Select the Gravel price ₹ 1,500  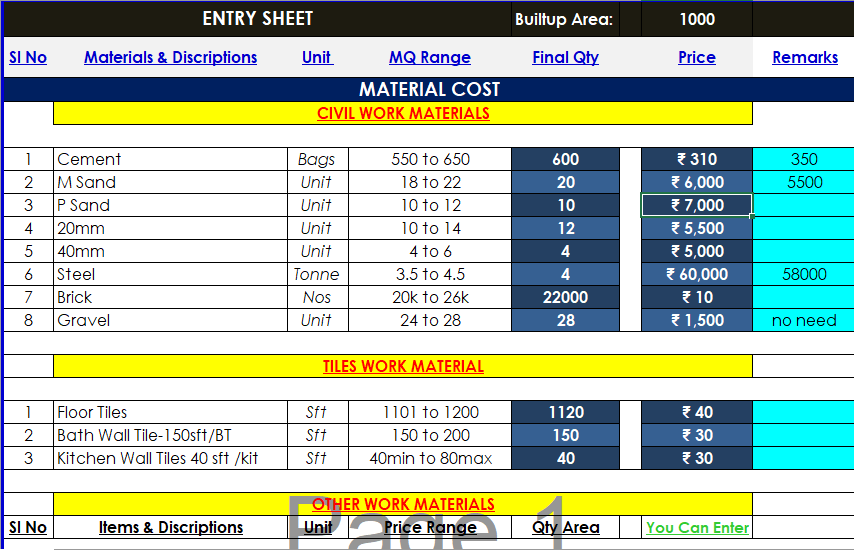697,320
